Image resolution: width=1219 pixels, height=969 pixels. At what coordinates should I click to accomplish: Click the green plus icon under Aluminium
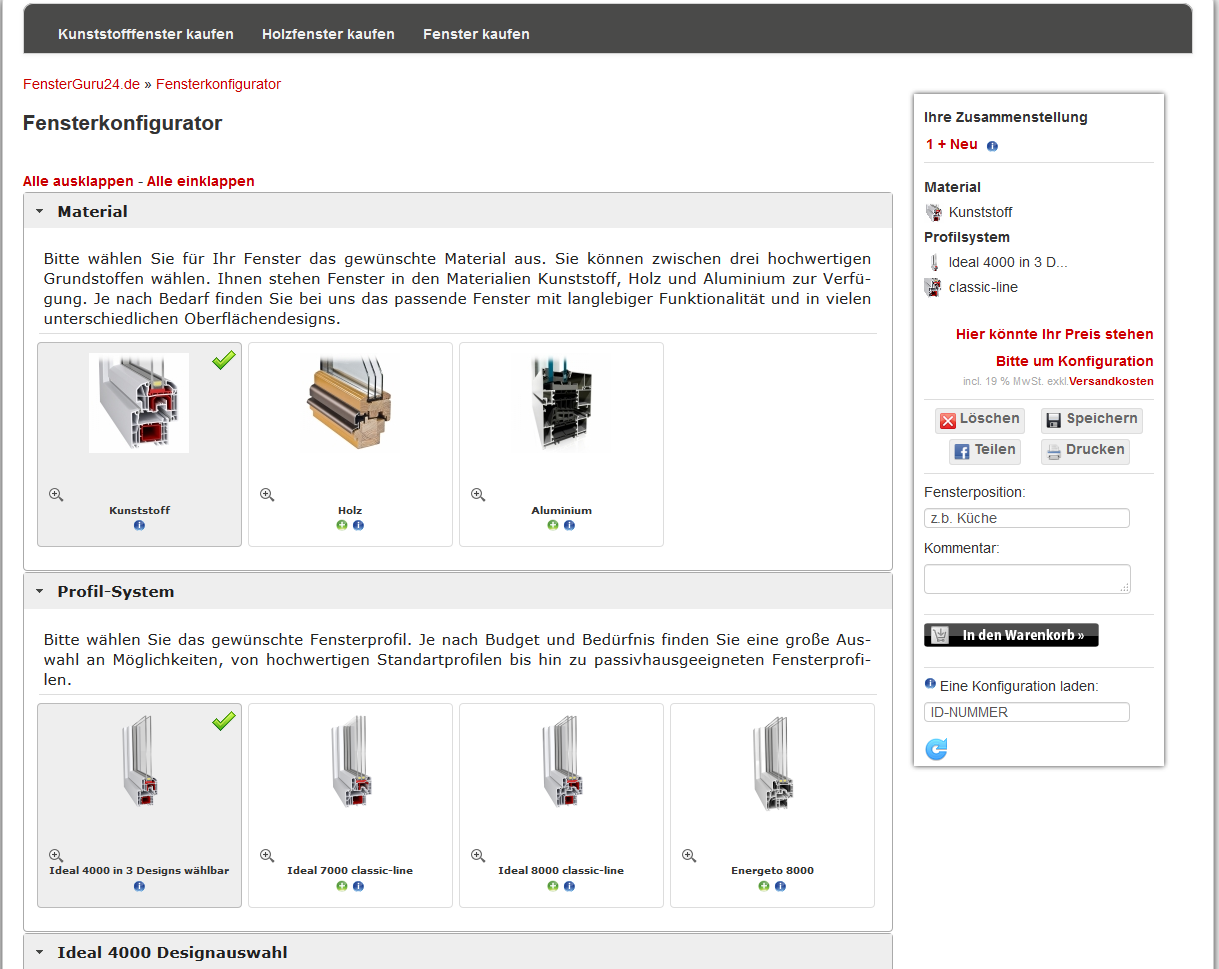tap(553, 525)
